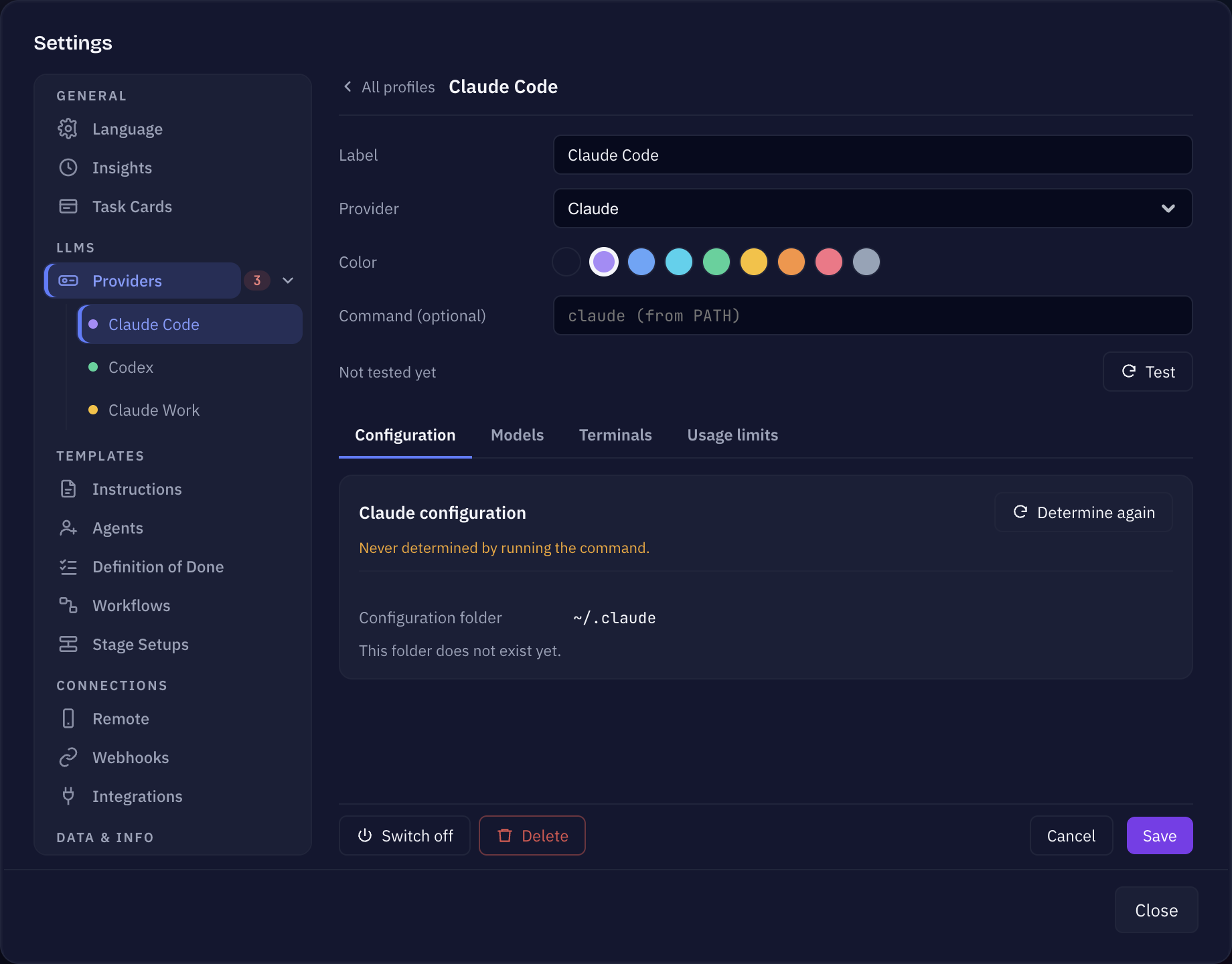
Task: Pick the orange color swatch
Action: [791, 262]
